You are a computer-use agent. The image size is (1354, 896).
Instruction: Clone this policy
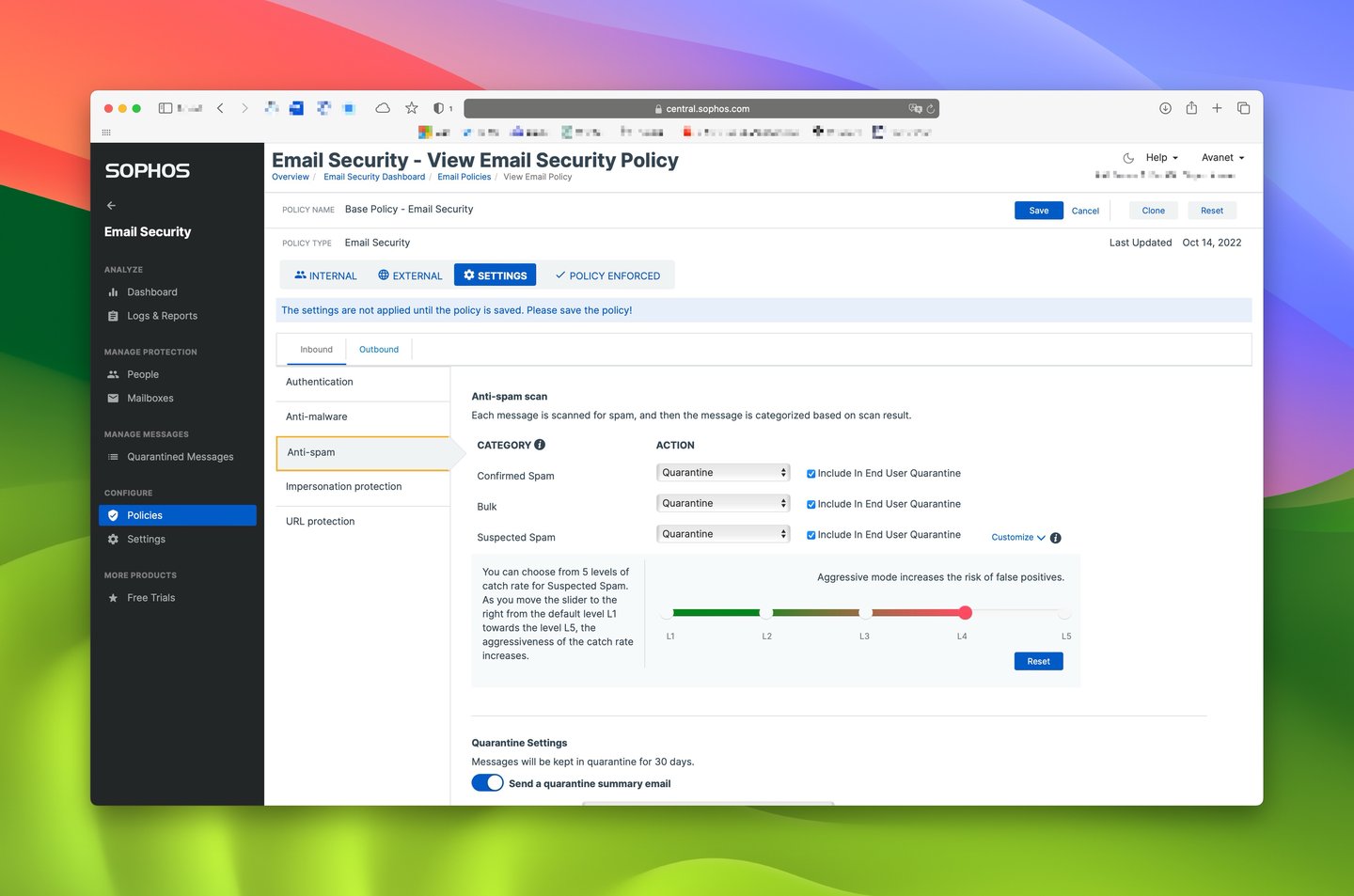(1153, 211)
